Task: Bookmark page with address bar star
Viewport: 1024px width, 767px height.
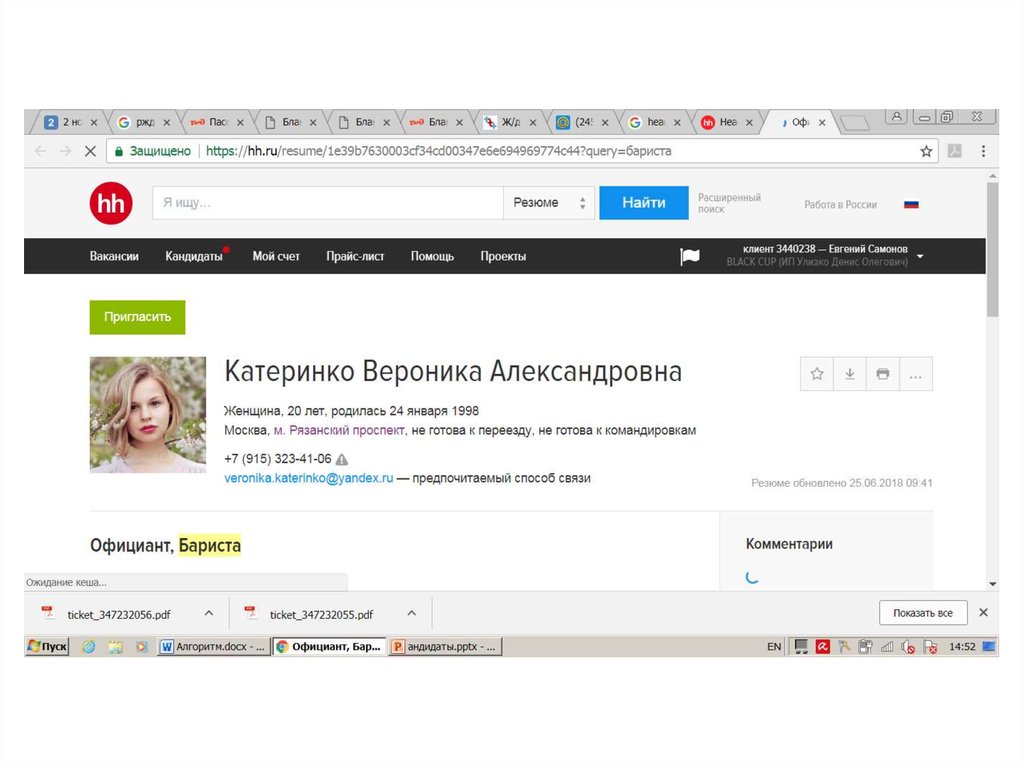Action: [926, 151]
